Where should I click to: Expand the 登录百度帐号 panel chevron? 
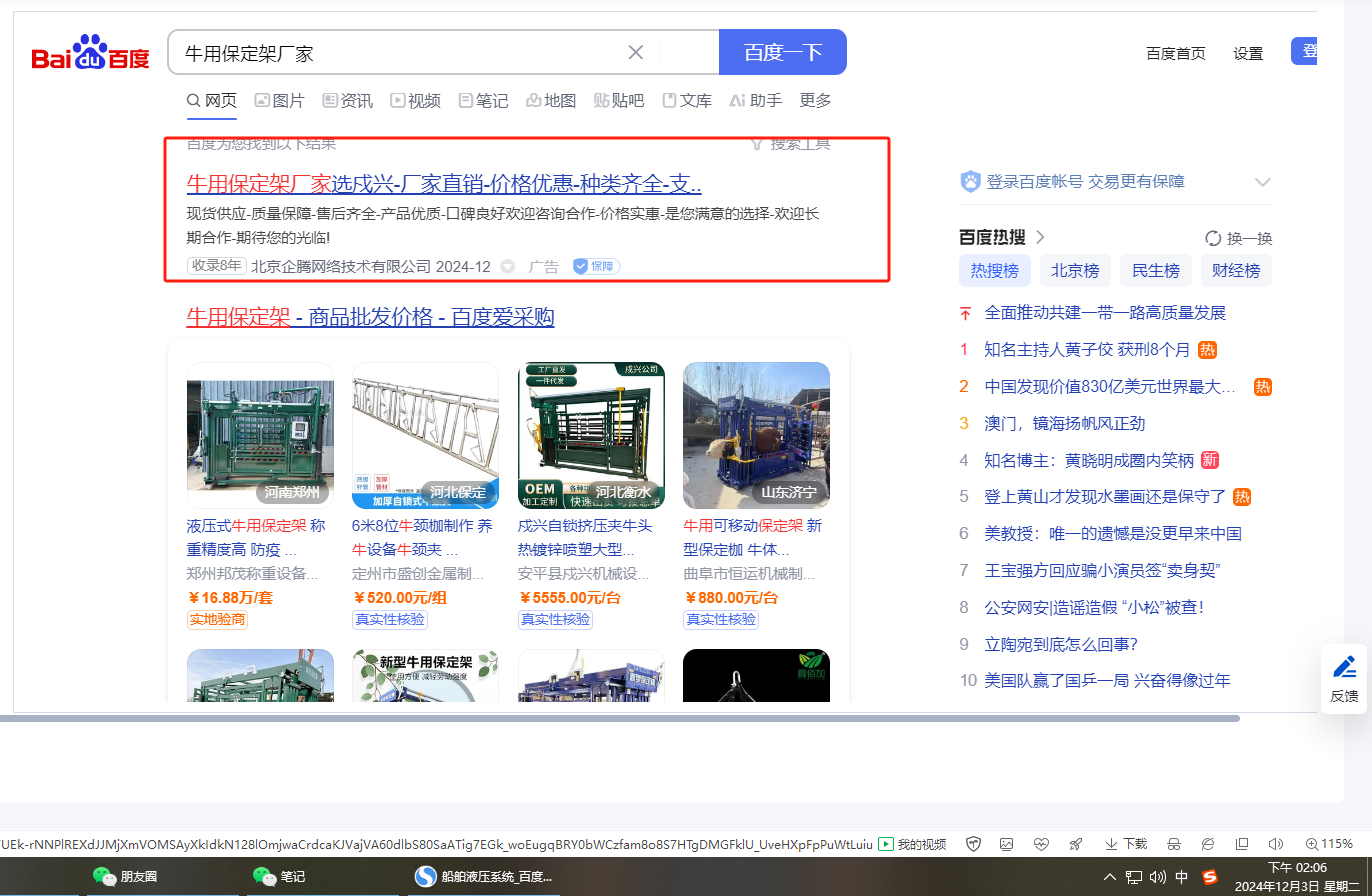[x=1263, y=182]
